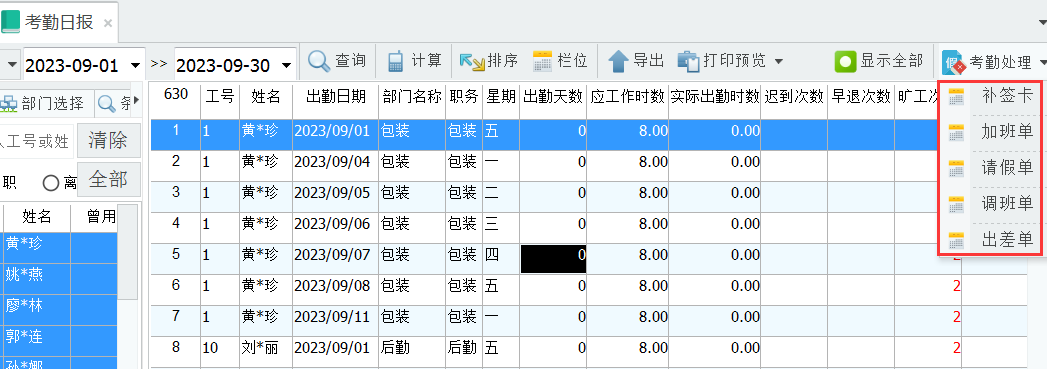The height and width of the screenshot is (369, 1047).
Task: Select the 离 radio button
Action: tap(51, 182)
